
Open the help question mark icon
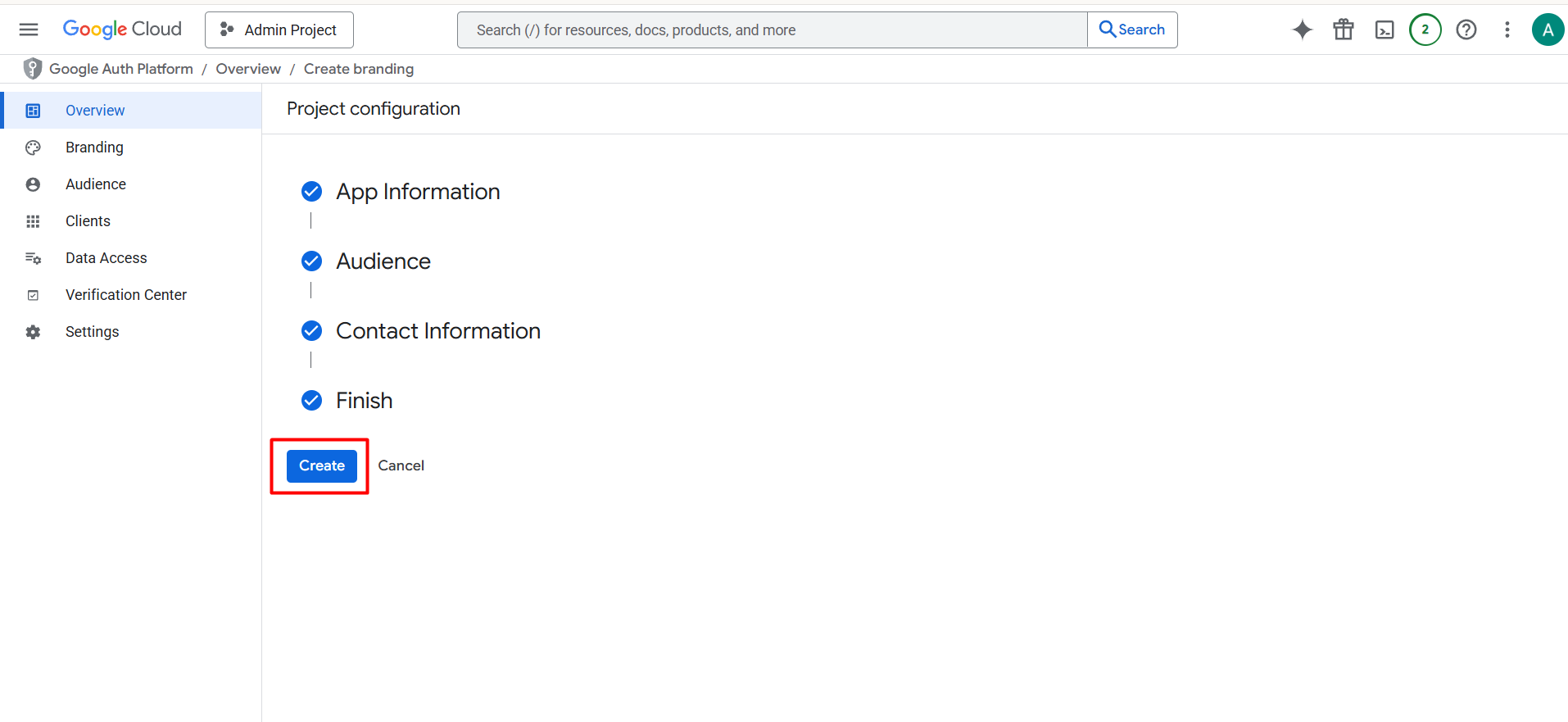point(1466,30)
